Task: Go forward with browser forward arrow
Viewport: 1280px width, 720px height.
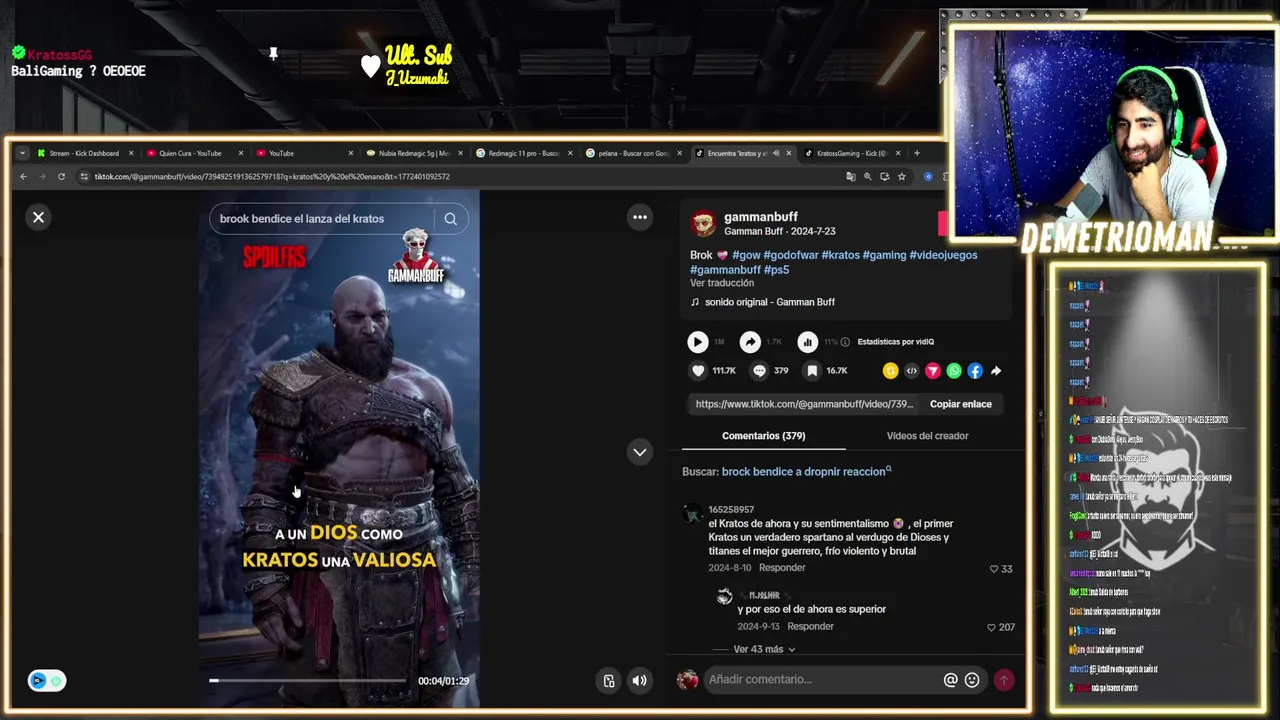Action: [x=42, y=177]
